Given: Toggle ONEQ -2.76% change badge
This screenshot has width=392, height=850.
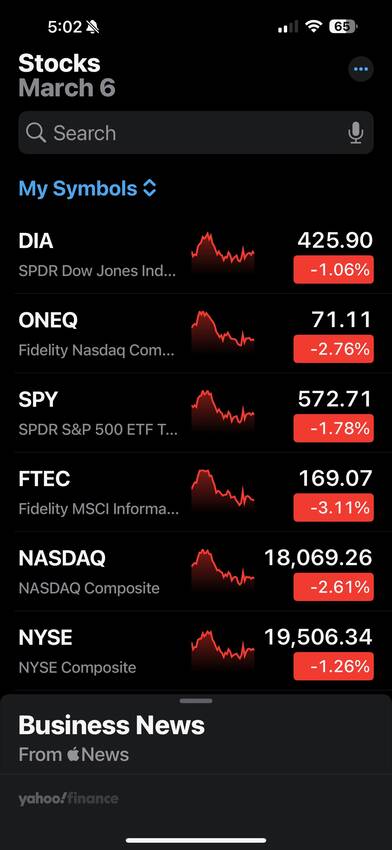Looking at the screenshot, I should tap(333, 349).
